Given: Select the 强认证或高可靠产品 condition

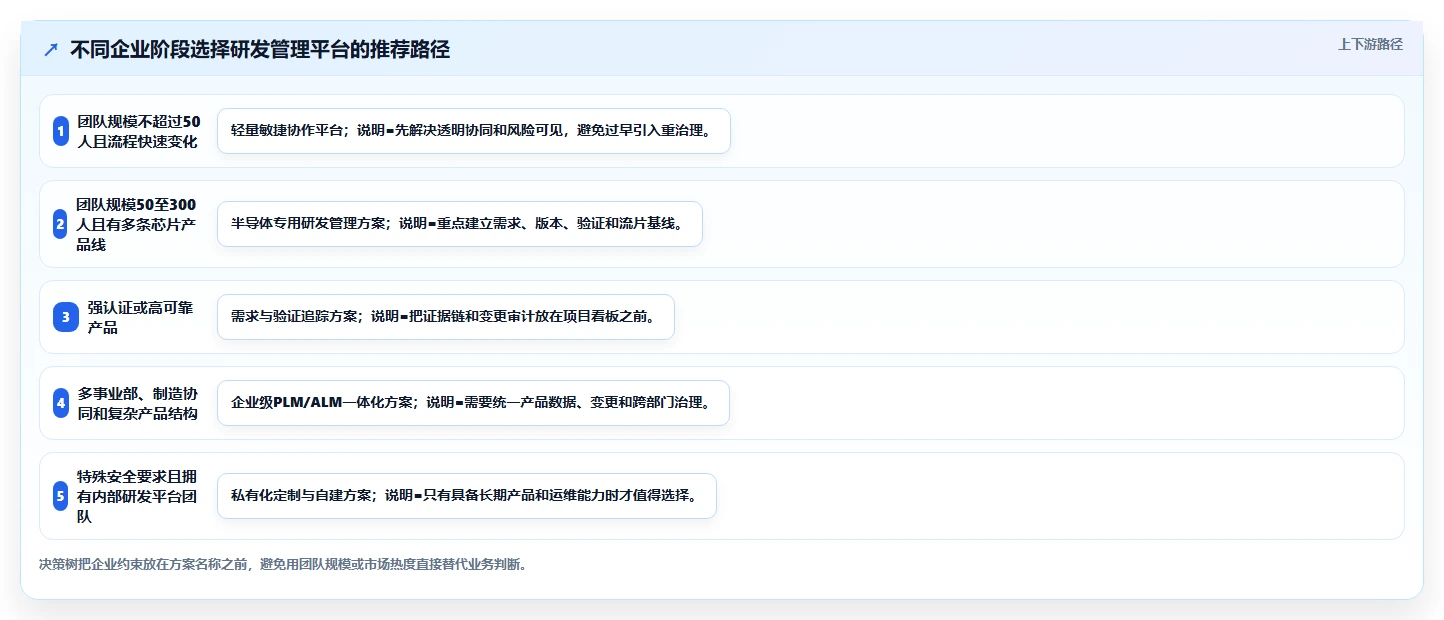Looking at the screenshot, I should point(140,317).
